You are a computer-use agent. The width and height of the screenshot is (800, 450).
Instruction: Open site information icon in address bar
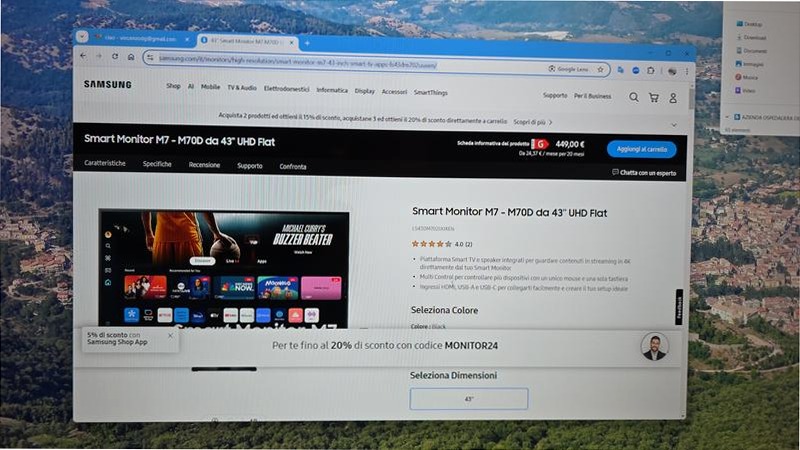point(150,58)
